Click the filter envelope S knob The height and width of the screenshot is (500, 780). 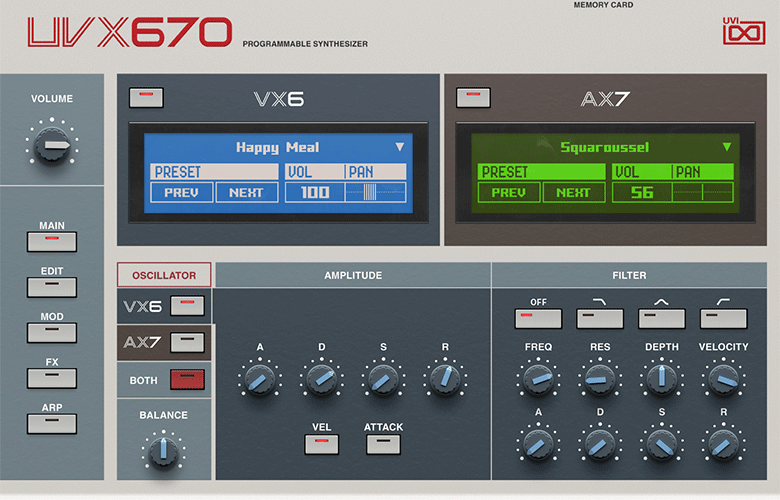(662, 445)
